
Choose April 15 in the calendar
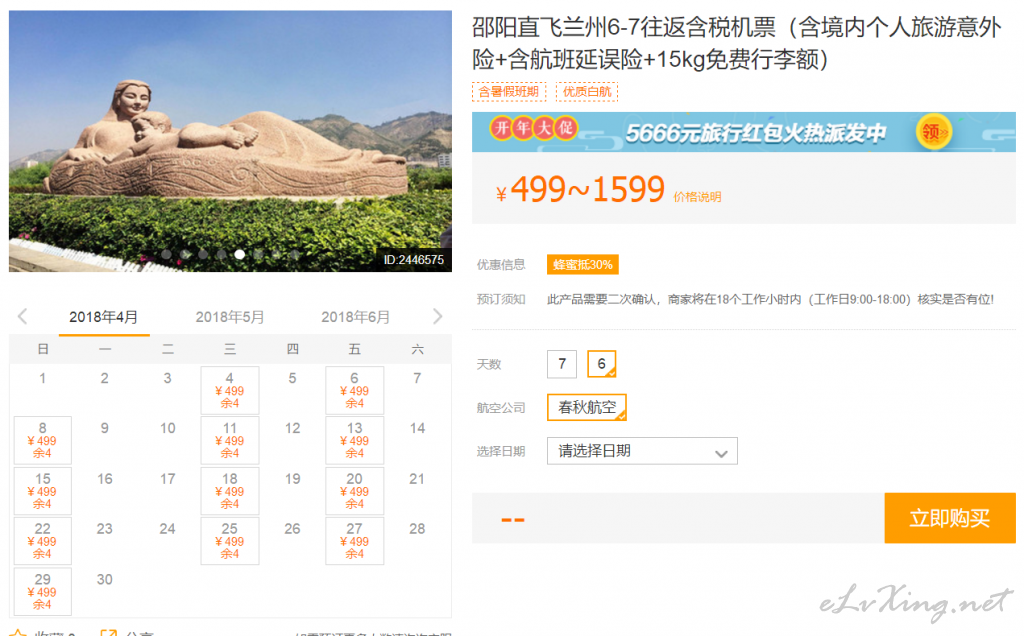point(42,490)
